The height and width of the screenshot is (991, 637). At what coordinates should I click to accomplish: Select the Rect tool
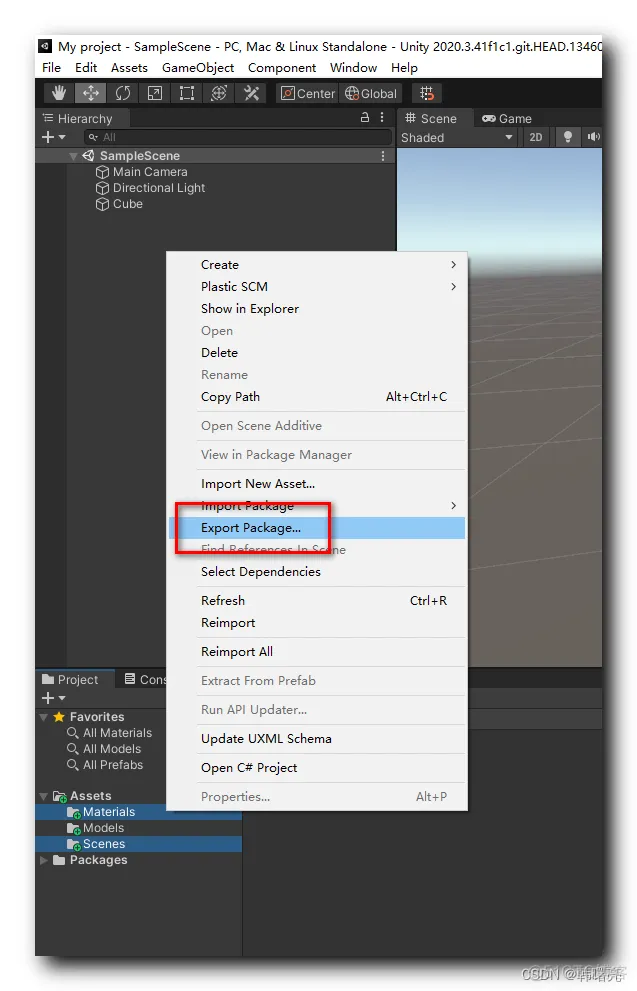(187, 94)
